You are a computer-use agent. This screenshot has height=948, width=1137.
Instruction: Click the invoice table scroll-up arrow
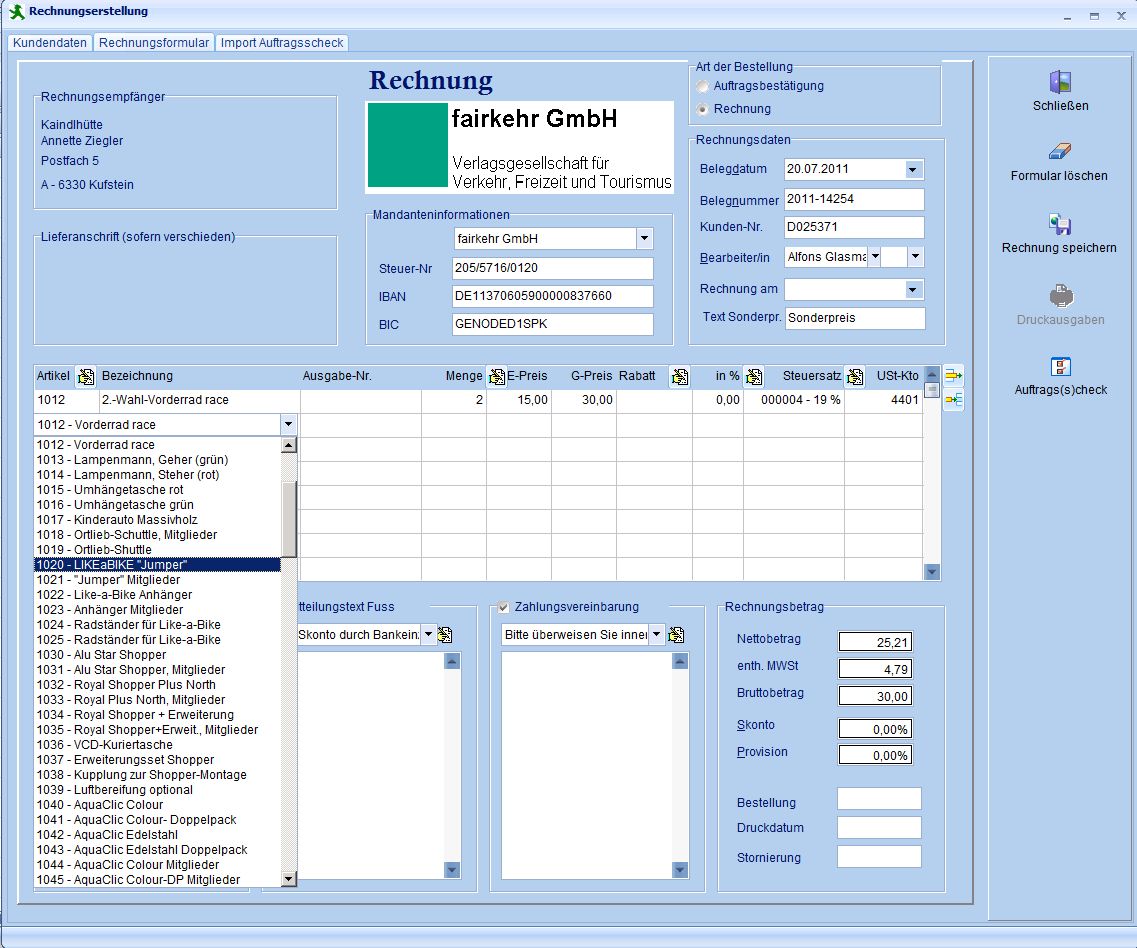click(x=932, y=374)
